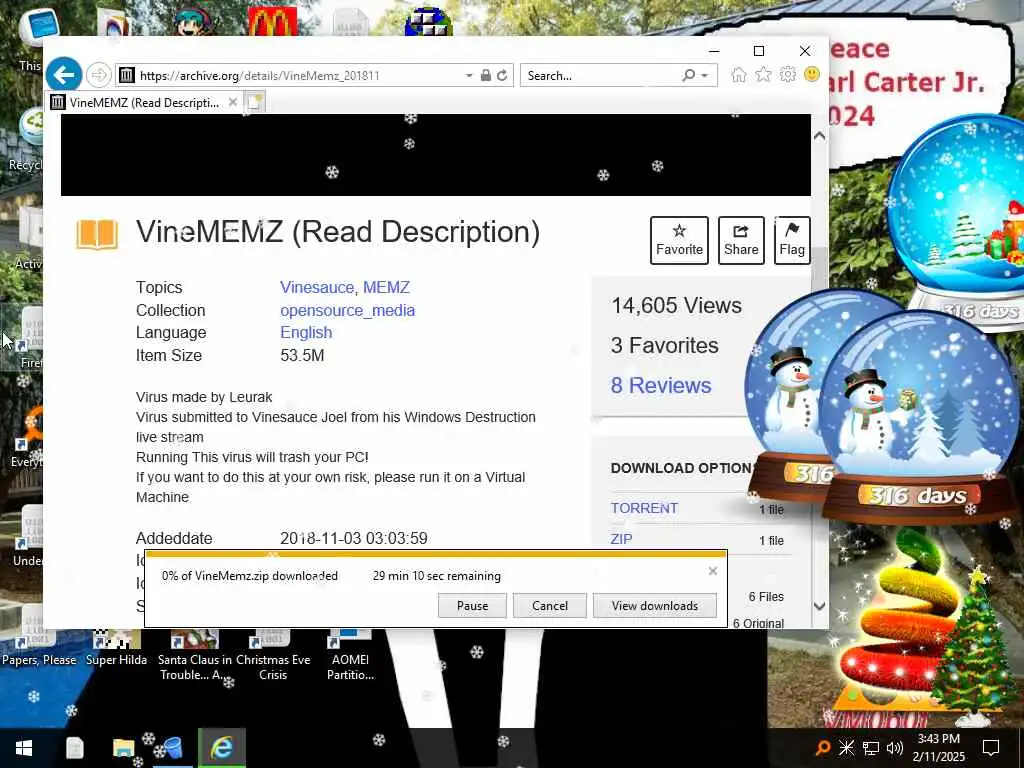Open the search provider dropdown arrow
The width and height of the screenshot is (1024, 768).
(x=705, y=76)
